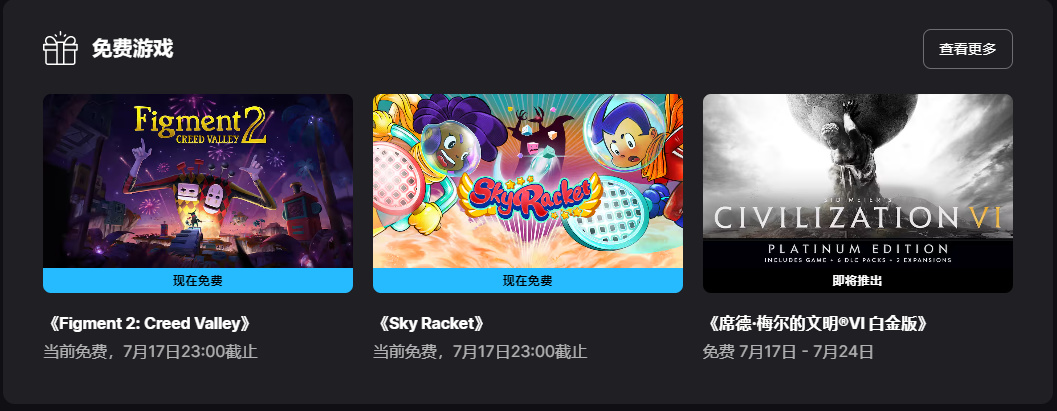
Task: Open the Sky Racket game cover image
Action: pos(528,181)
